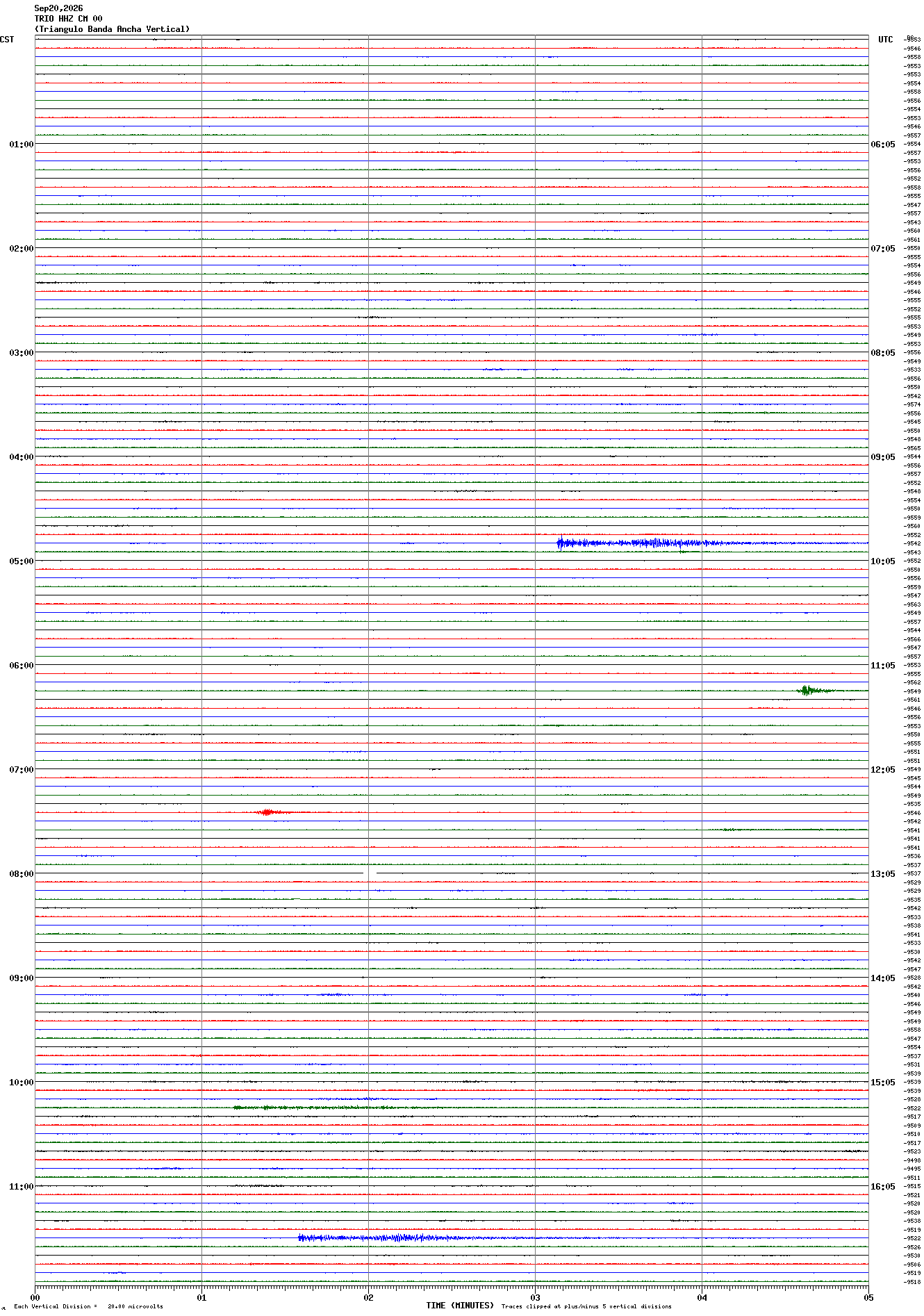Screen dimensions: 924x1316
Task: Click the Each Vertical Division scale note
Action: click(88, 1306)
